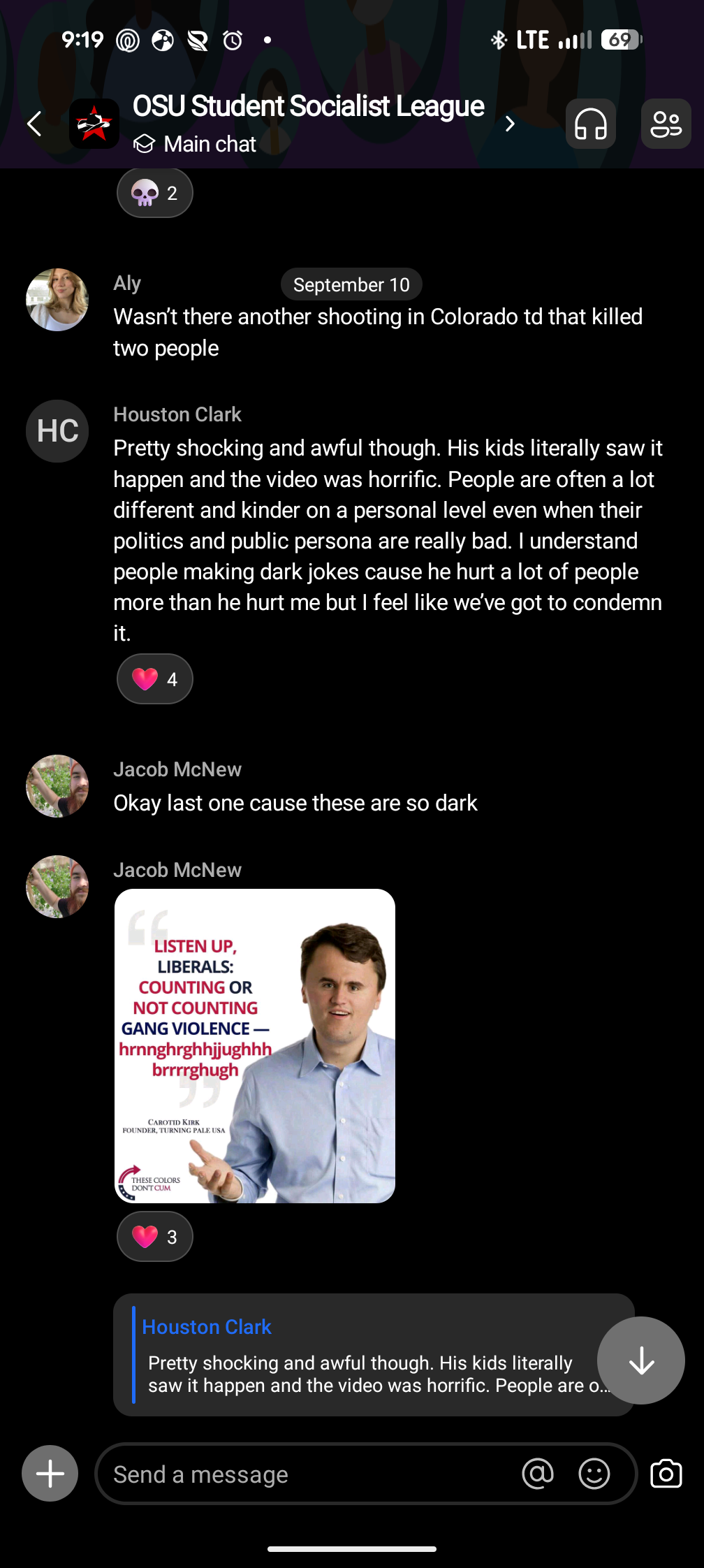Open the group members icon

pos(666,124)
